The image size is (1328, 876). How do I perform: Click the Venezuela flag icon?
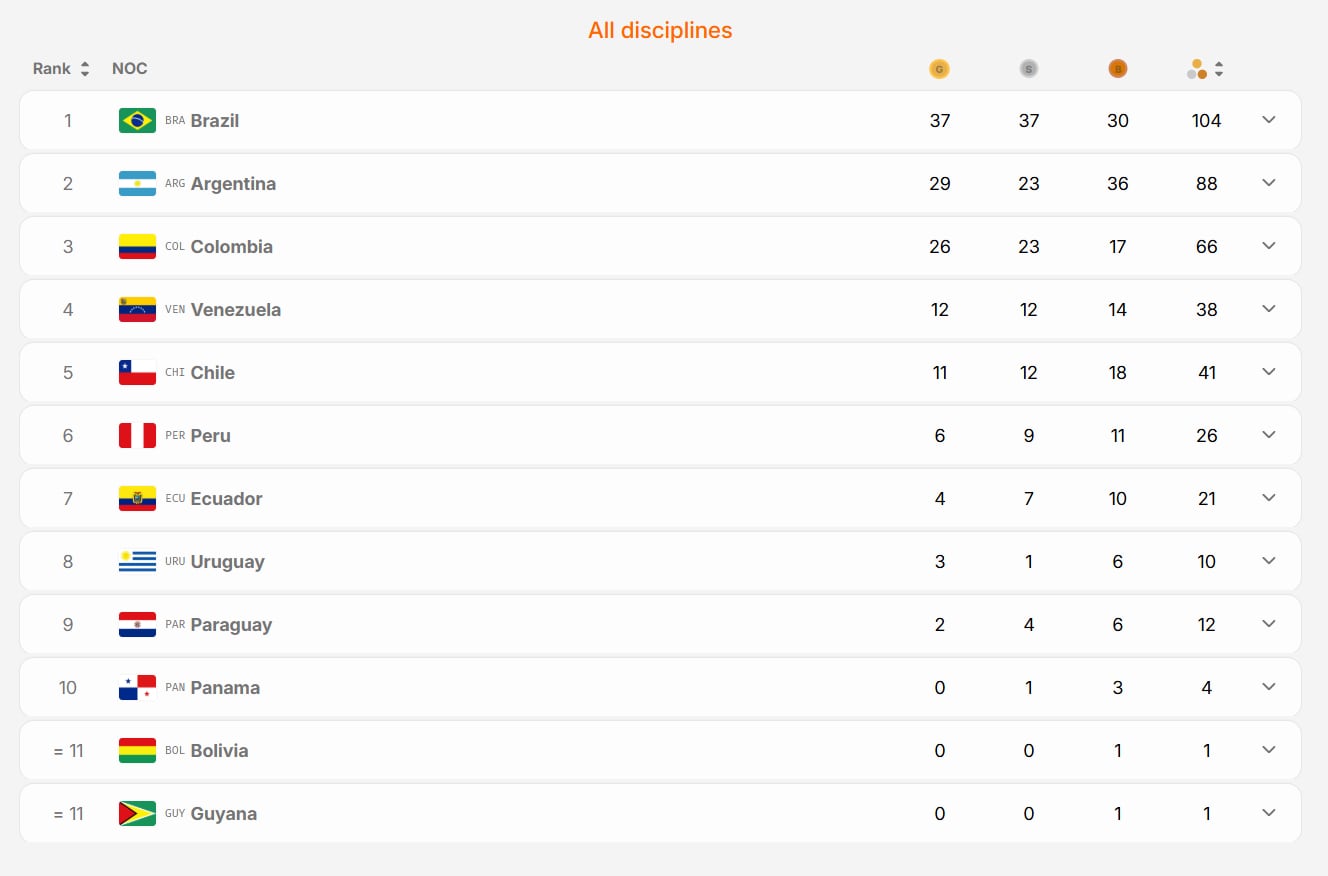click(x=137, y=309)
